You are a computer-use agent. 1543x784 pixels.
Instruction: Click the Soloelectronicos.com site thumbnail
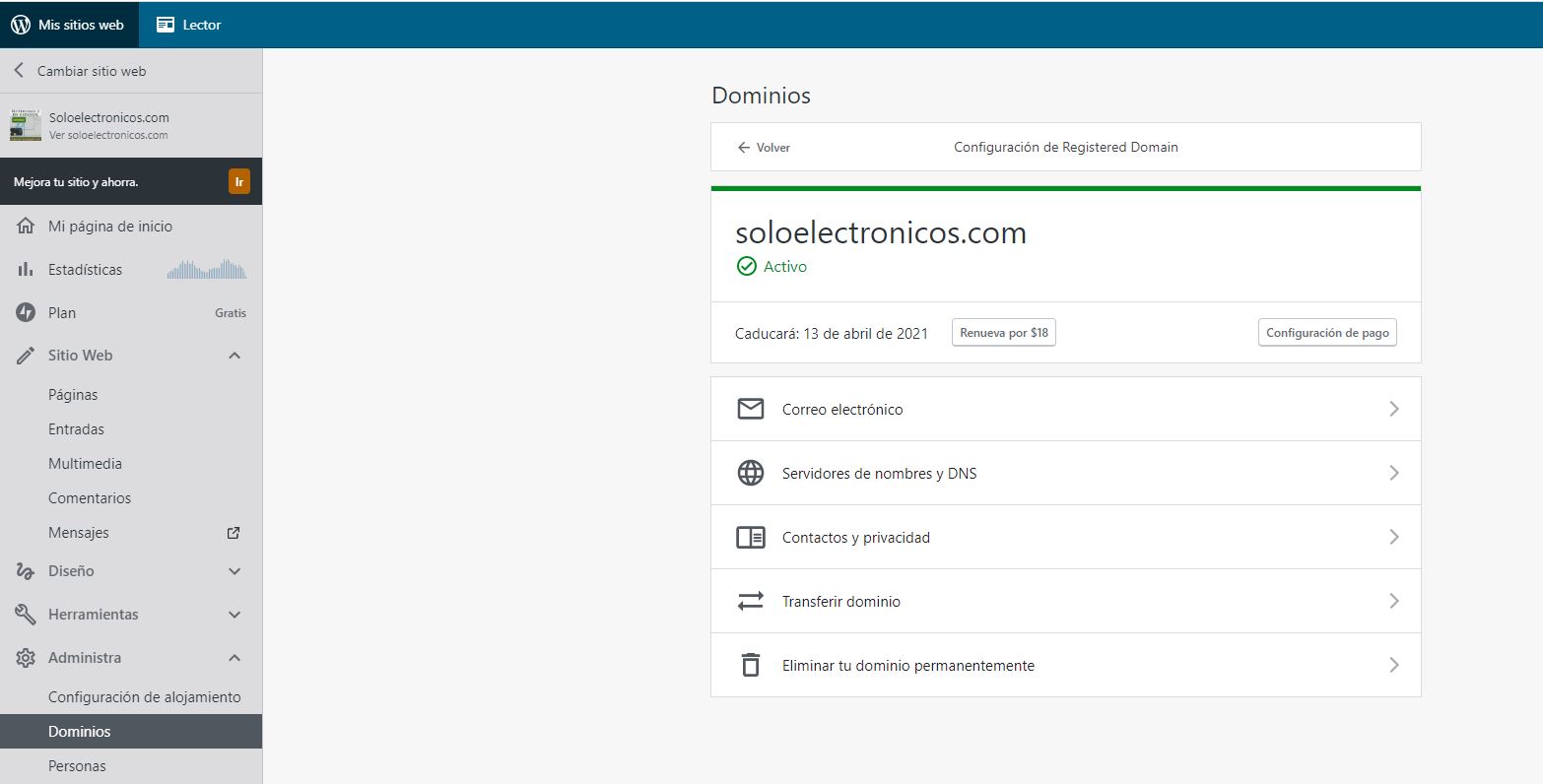coord(26,125)
